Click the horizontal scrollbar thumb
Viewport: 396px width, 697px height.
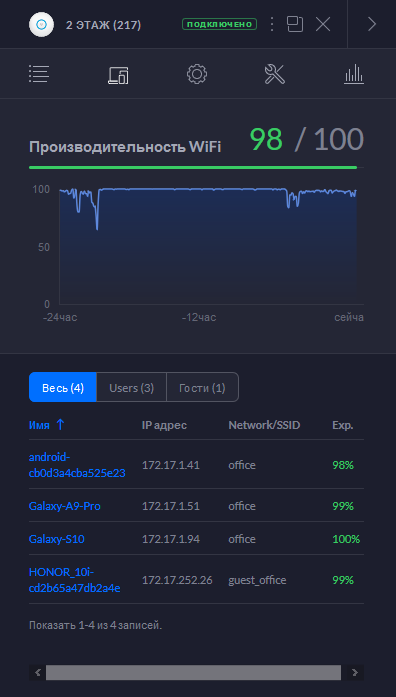pos(193,673)
